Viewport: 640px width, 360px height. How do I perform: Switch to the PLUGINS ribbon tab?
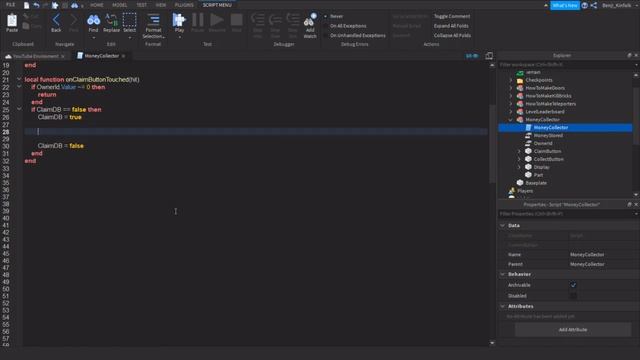[x=184, y=5]
